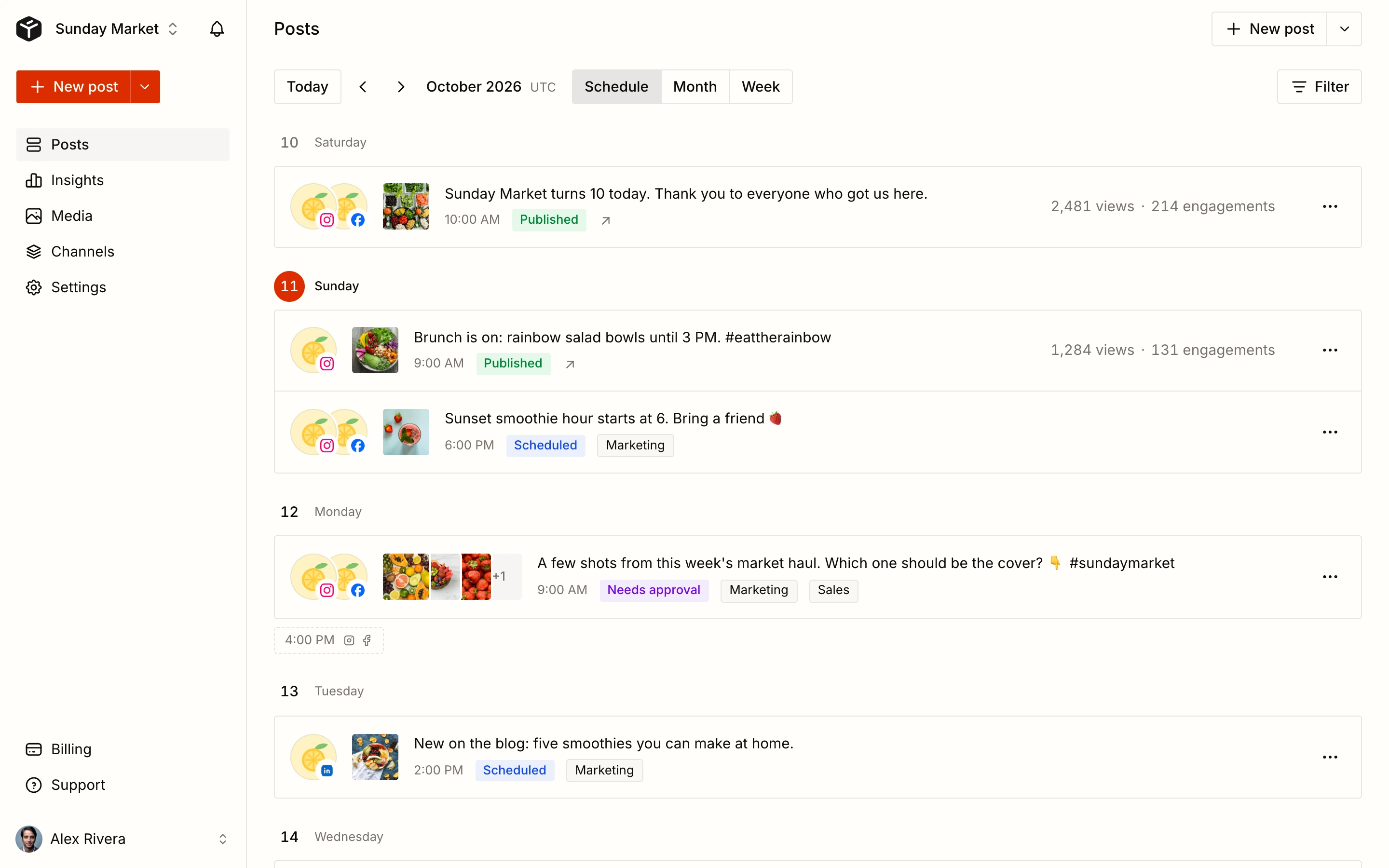Go to next month arrow
The width and height of the screenshot is (1389, 868).
401,87
